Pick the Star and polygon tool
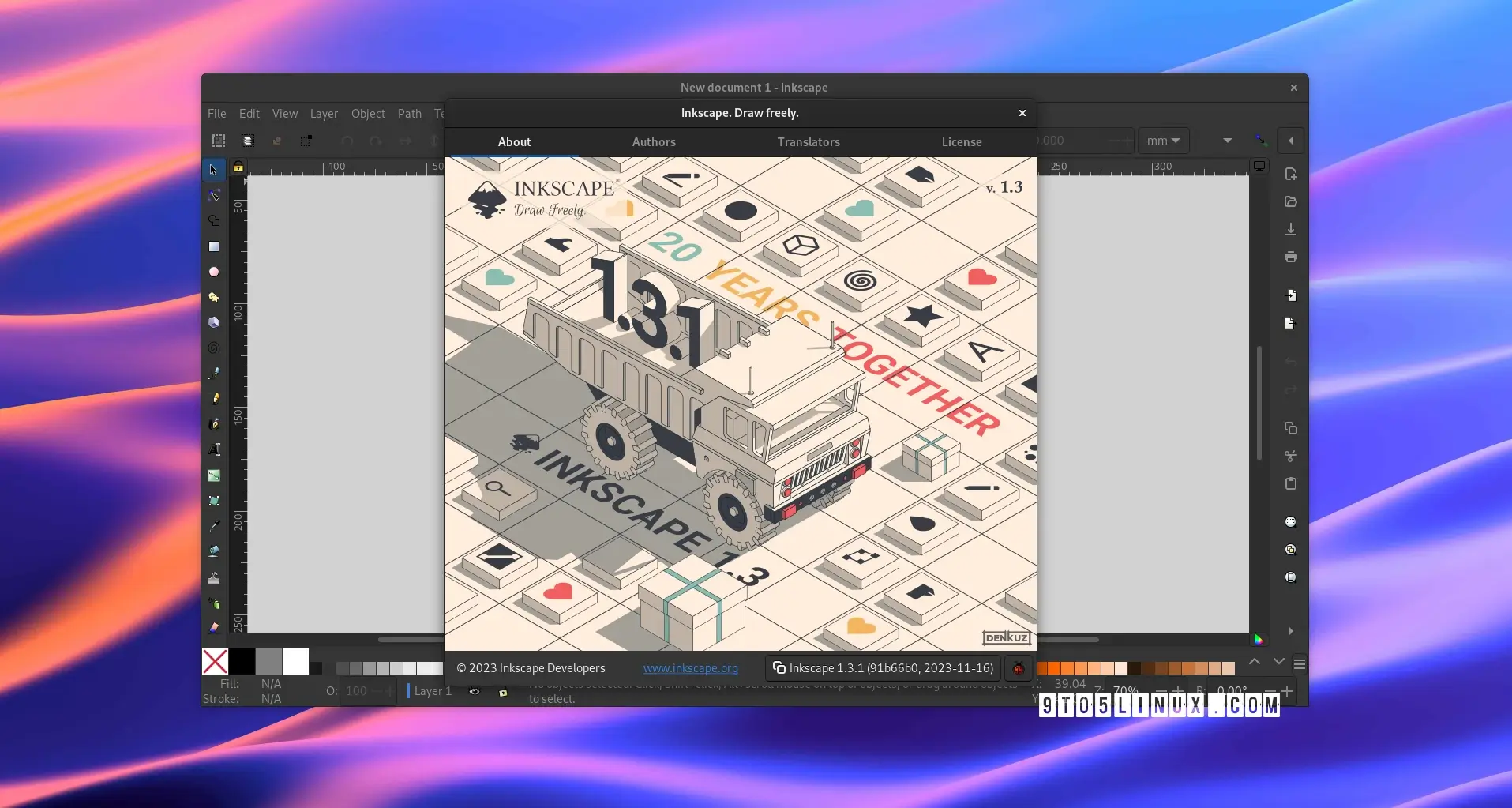Viewport: 1512px width, 808px height. tap(213, 297)
